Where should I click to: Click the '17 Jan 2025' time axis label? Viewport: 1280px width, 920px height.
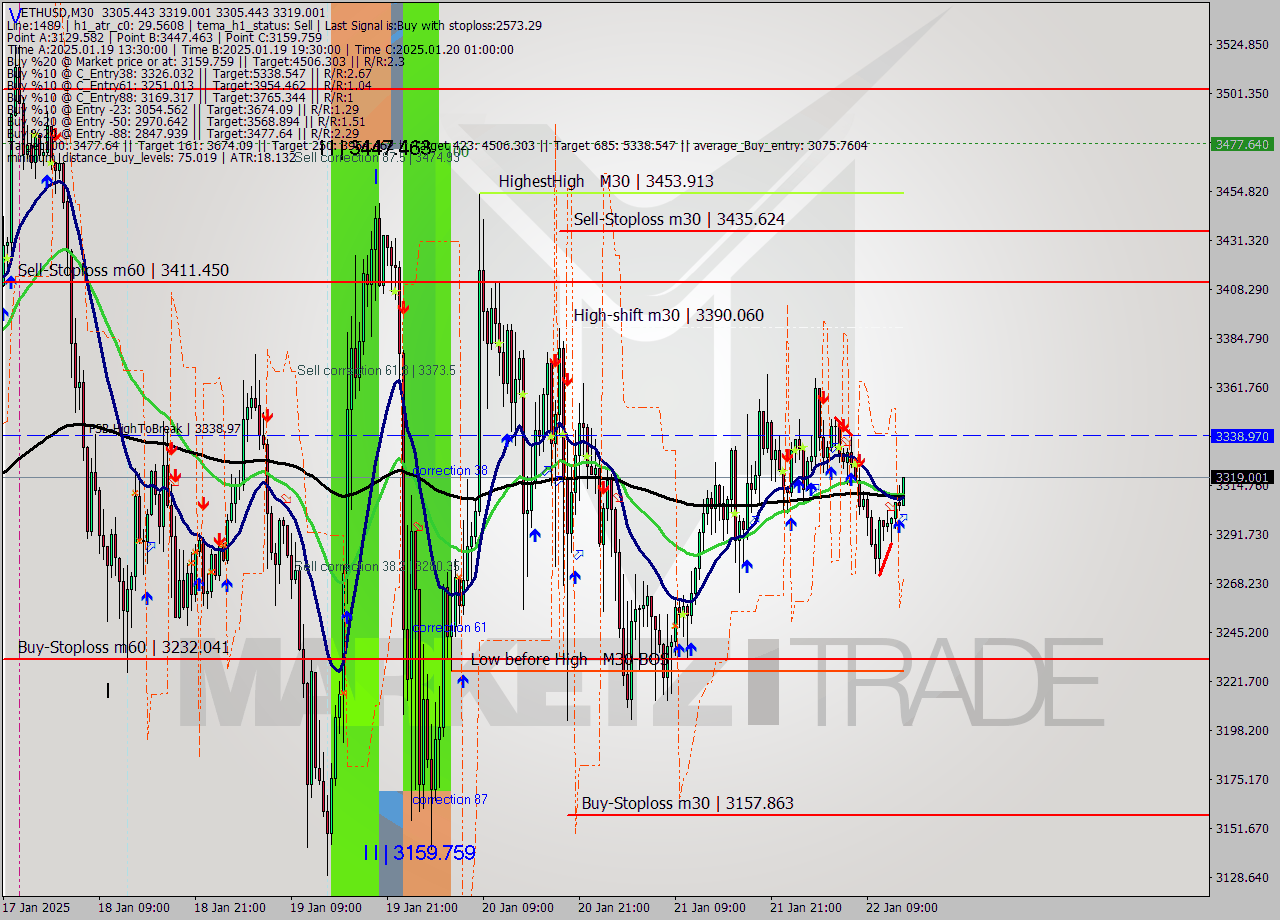coord(37,908)
